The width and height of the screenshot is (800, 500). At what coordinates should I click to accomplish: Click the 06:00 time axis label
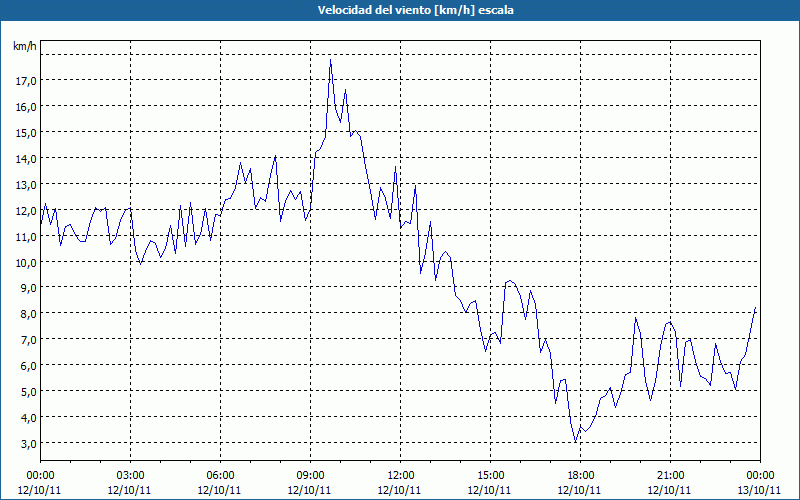click(220, 476)
